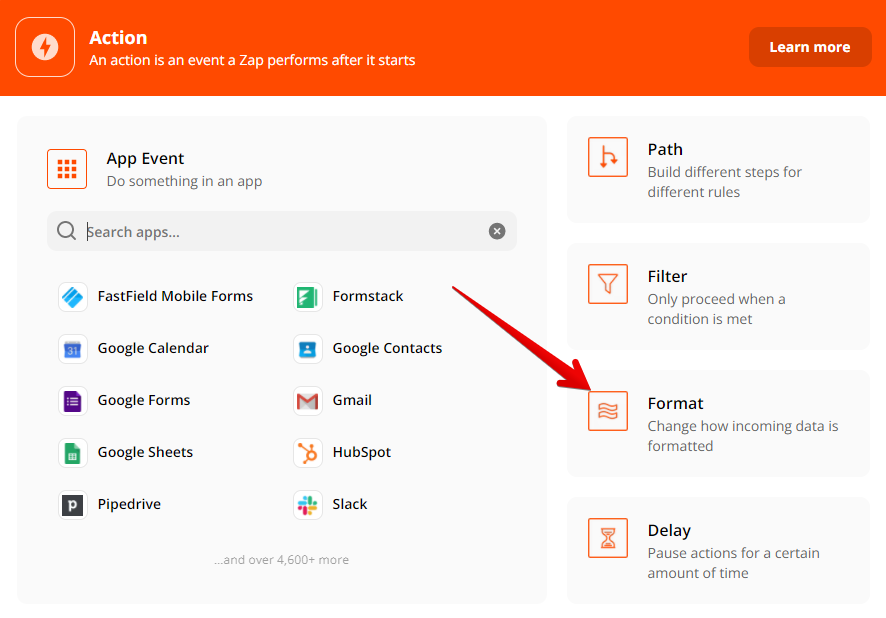Image resolution: width=886 pixels, height=618 pixels.
Task: Focus the Search apps input field
Action: tap(282, 231)
